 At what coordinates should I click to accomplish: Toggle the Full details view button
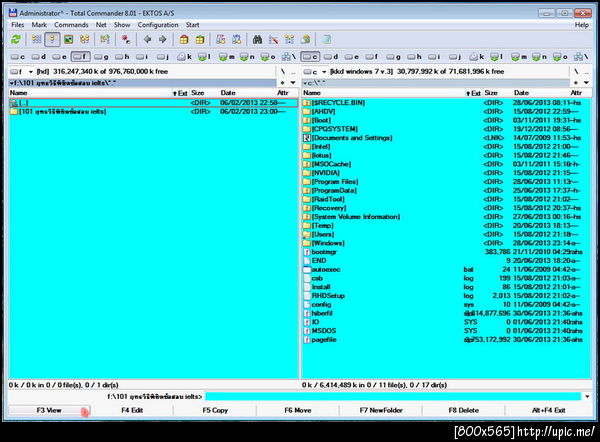52,39
